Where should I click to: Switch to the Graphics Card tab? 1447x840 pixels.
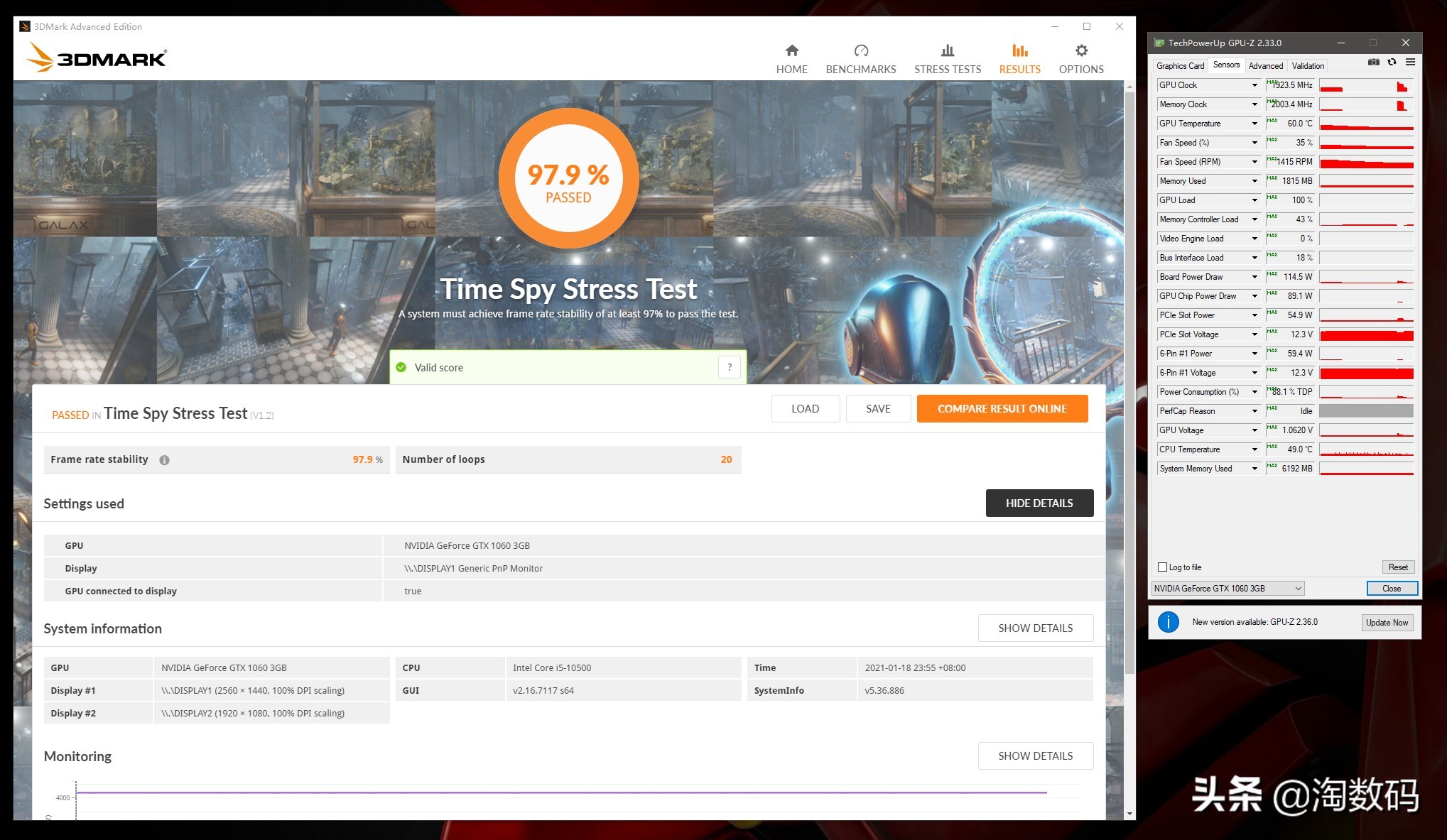click(1180, 65)
